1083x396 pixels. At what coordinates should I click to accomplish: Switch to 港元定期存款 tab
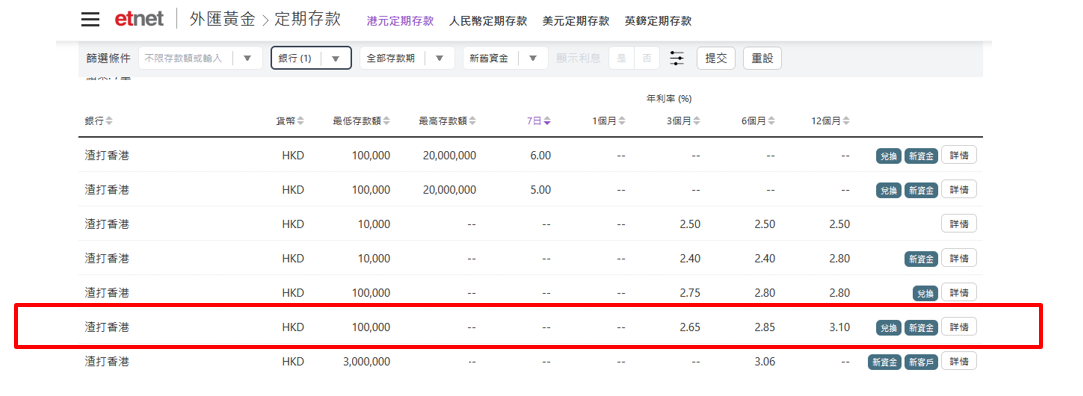click(x=400, y=21)
